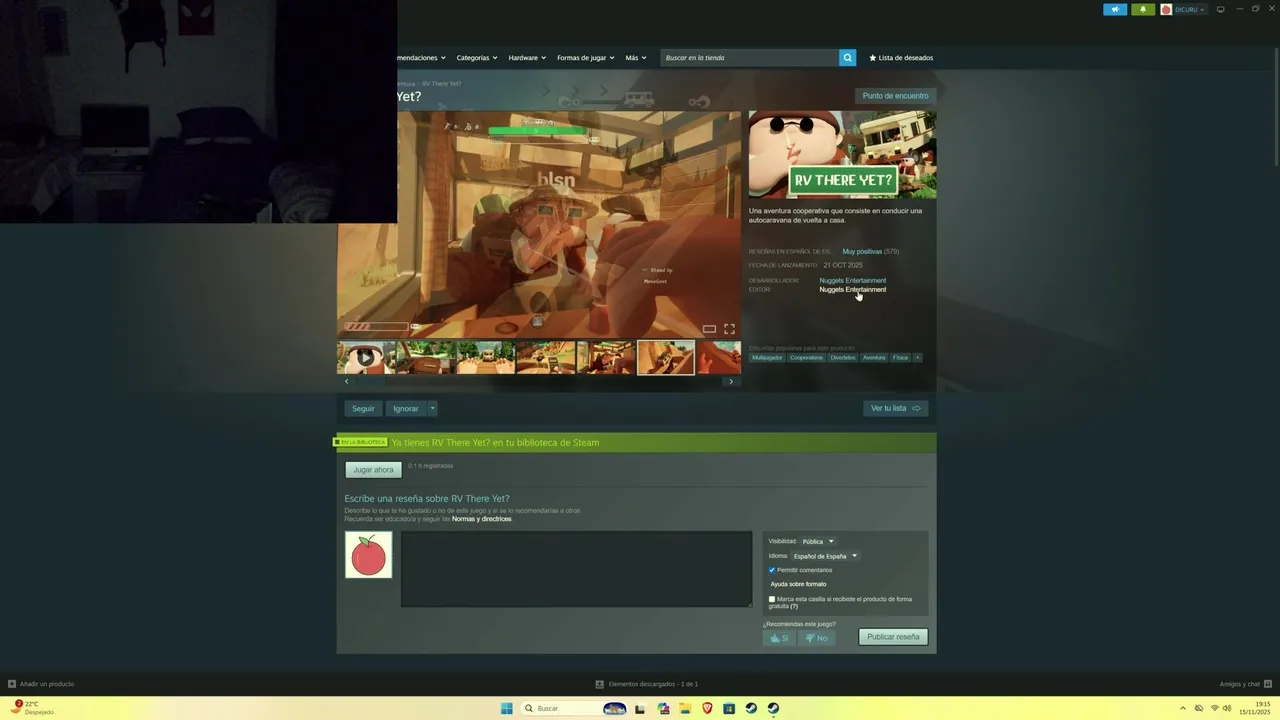1280x720 pixels.
Task: Click the Añadir un producto plus icon
Action: [x=12, y=684]
